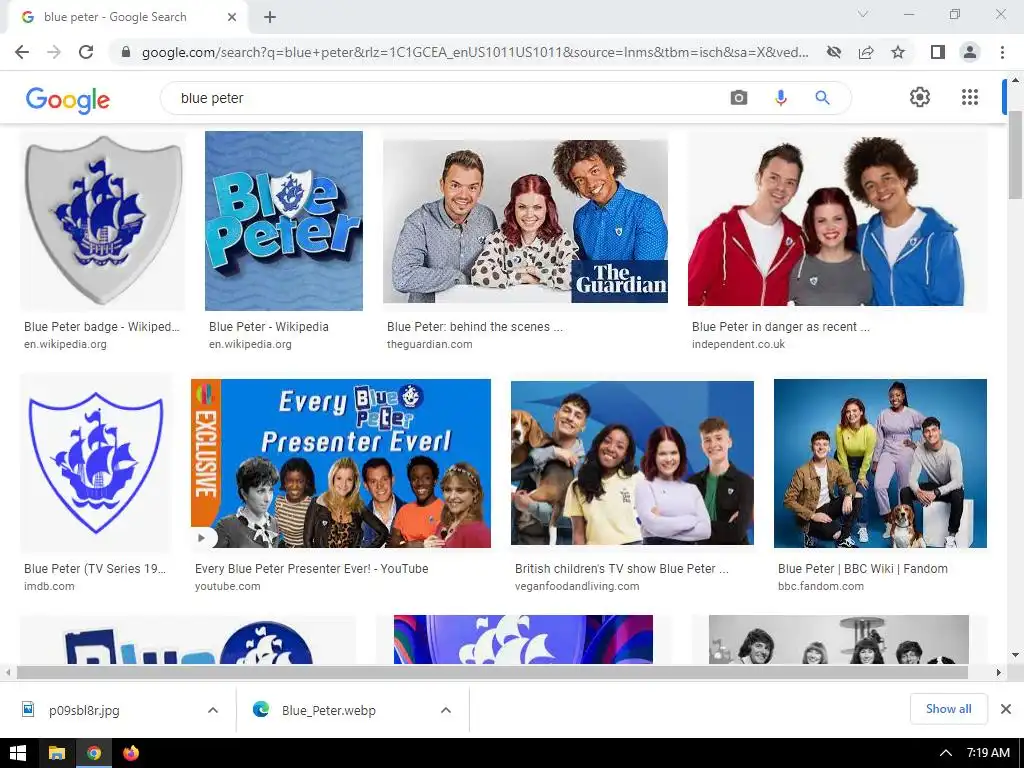Open The Guardian presenters image
This screenshot has height=768, width=1024.
pyautogui.click(x=525, y=221)
